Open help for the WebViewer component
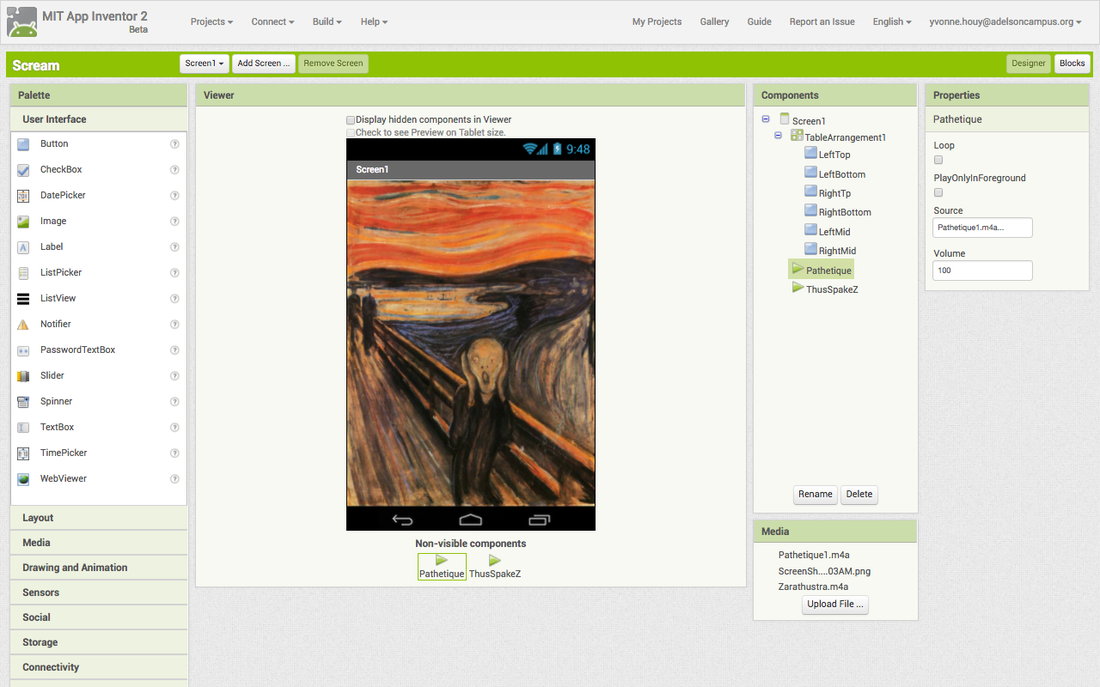Image resolution: width=1100 pixels, height=687 pixels. (175, 479)
